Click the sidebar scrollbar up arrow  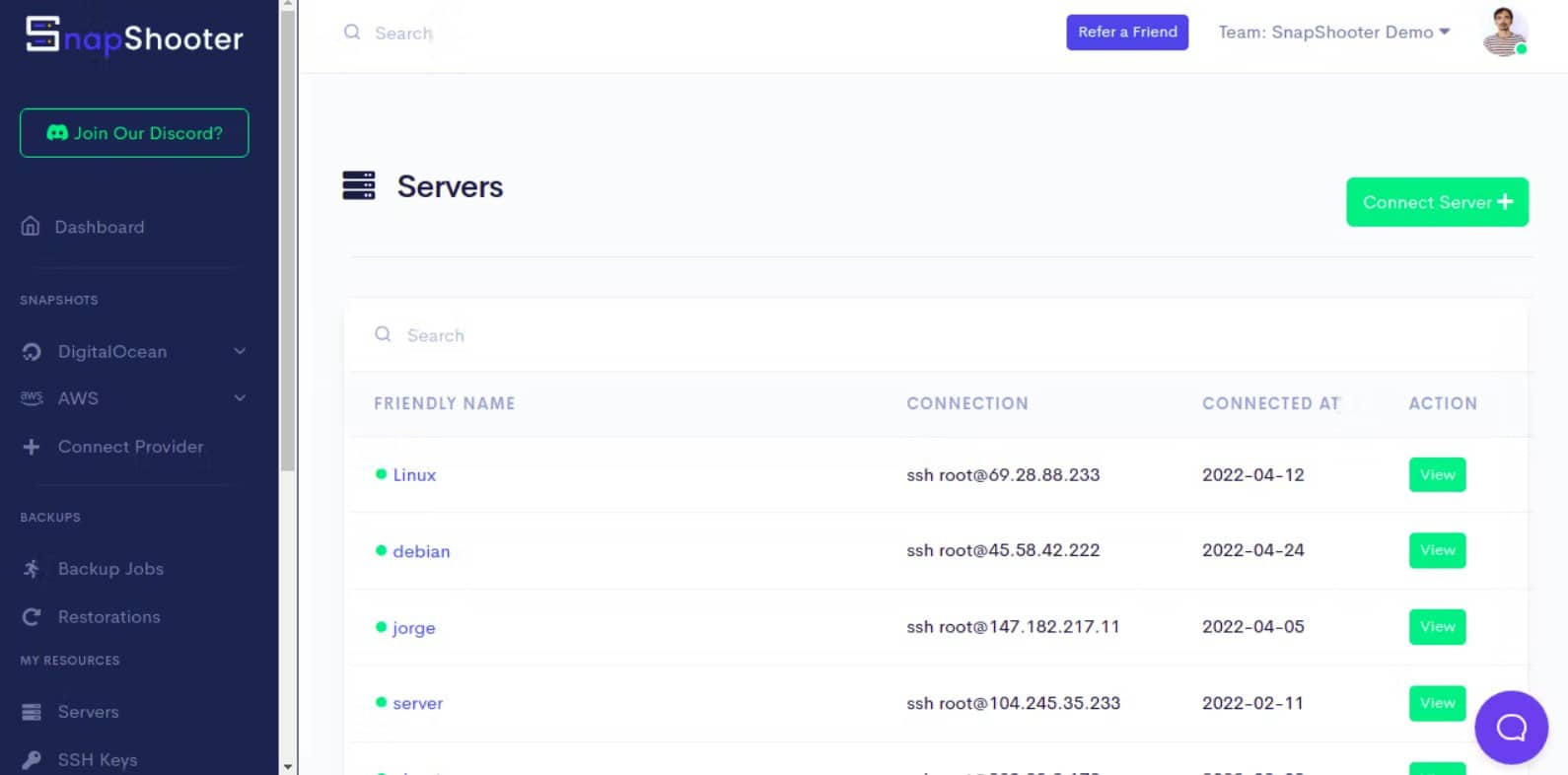click(288, 6)
